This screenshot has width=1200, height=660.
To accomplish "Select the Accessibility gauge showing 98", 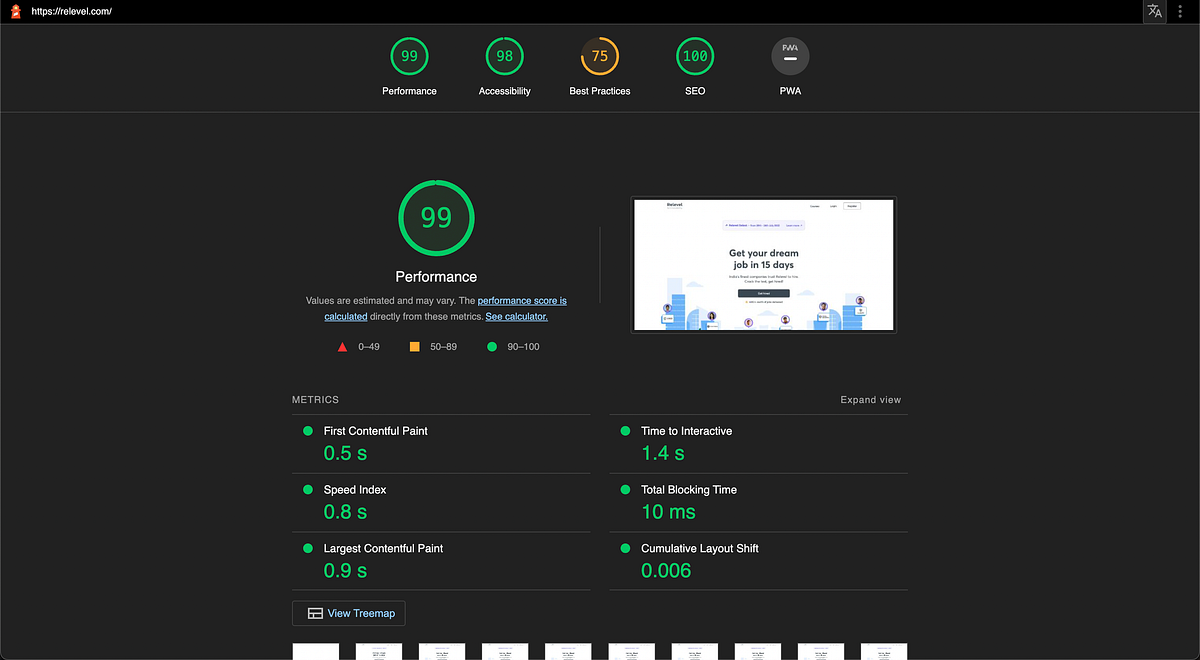I will 504,56.
